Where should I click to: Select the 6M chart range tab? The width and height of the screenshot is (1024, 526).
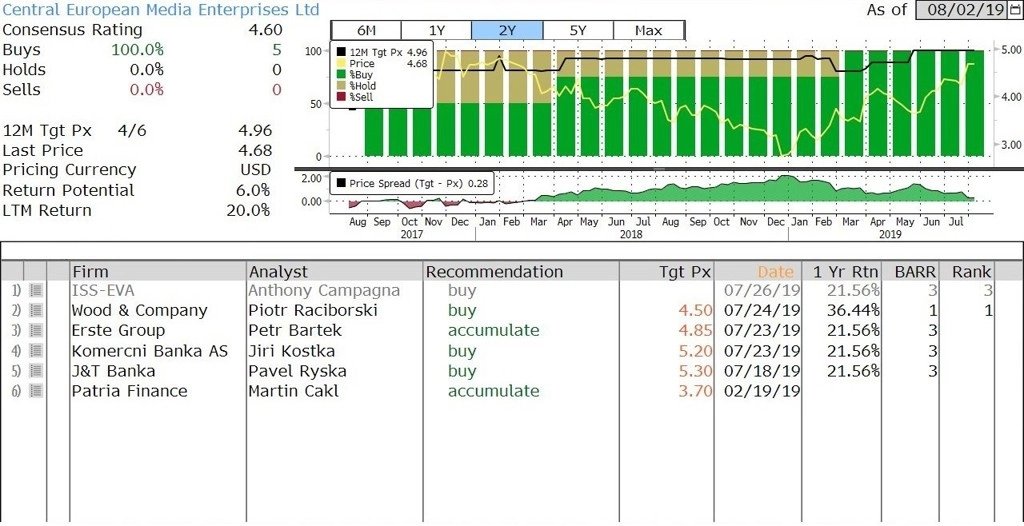pos(366,30)
